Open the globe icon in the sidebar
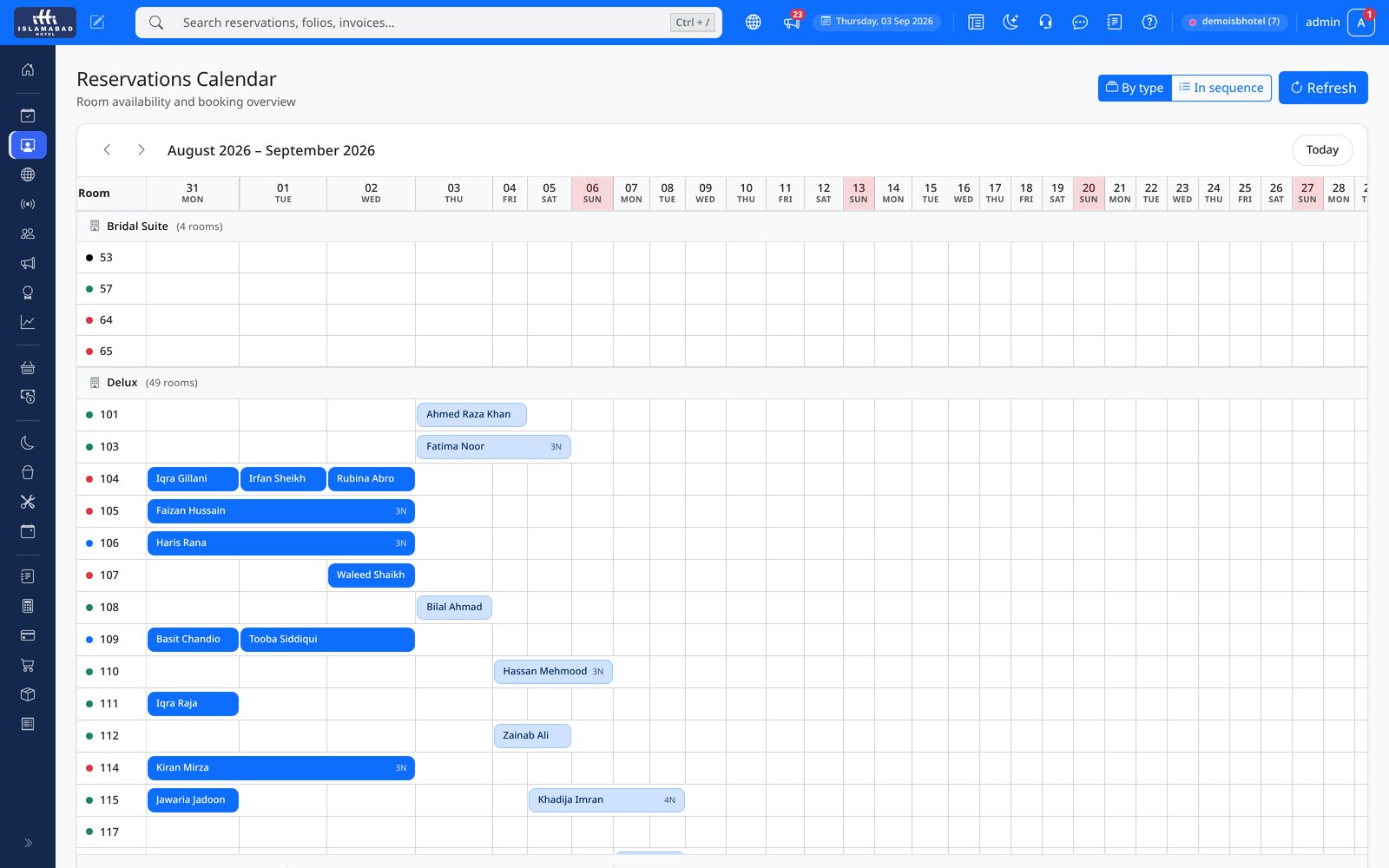The height and width of the screenshot is (868, 1389). [x=28, y=174]
